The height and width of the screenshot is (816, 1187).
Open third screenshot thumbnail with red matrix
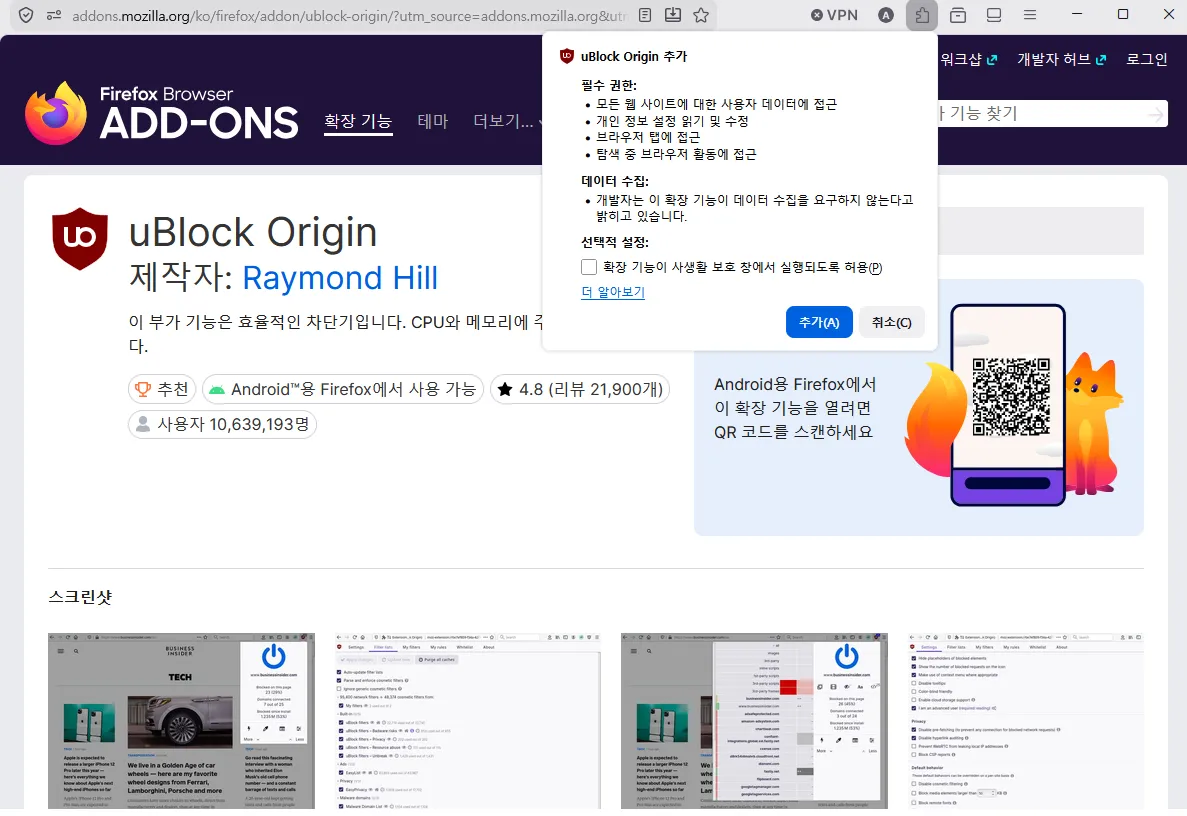tap(754, 721)
